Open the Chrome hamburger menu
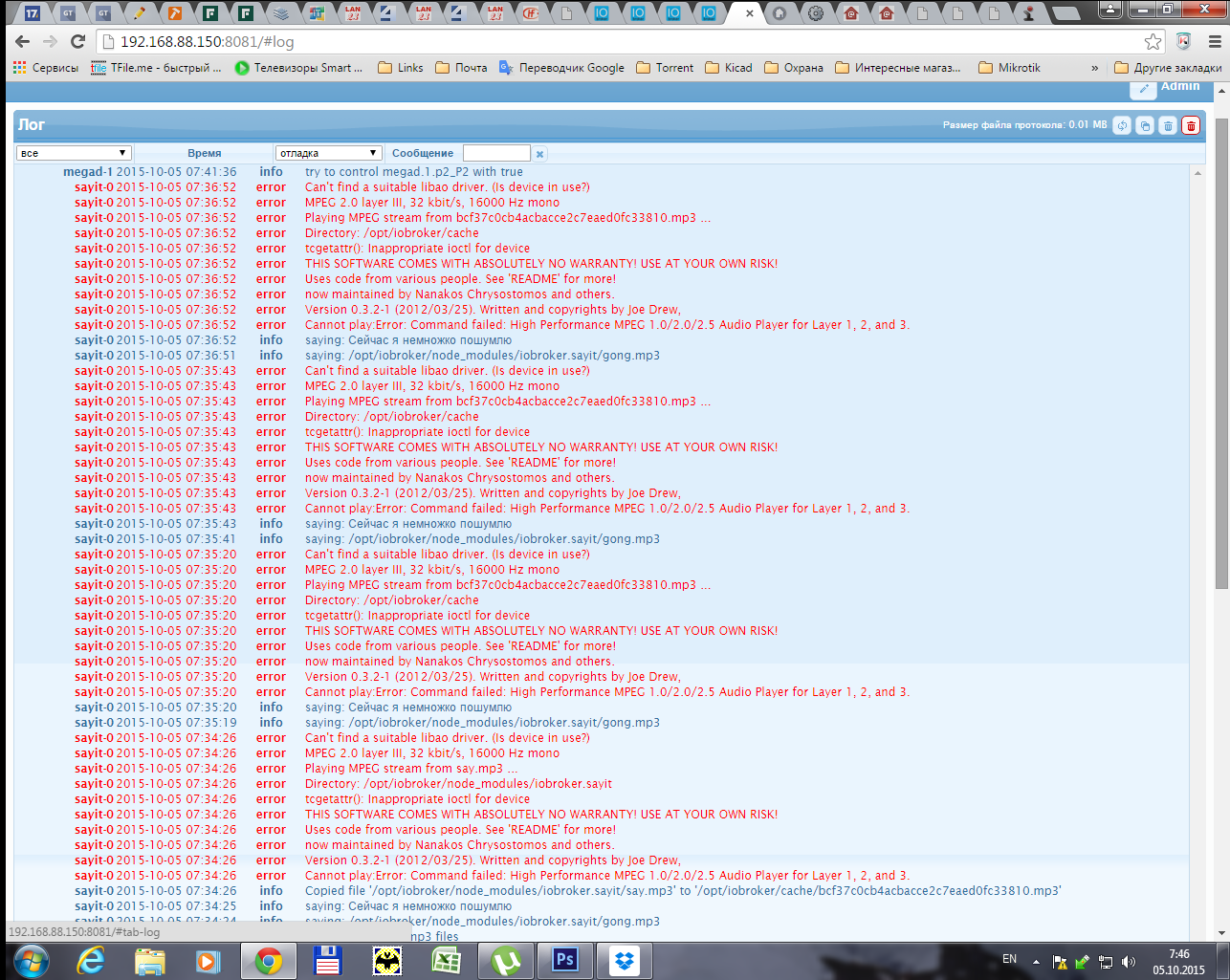1230x980 pixels. click(x=1215, y=41)
